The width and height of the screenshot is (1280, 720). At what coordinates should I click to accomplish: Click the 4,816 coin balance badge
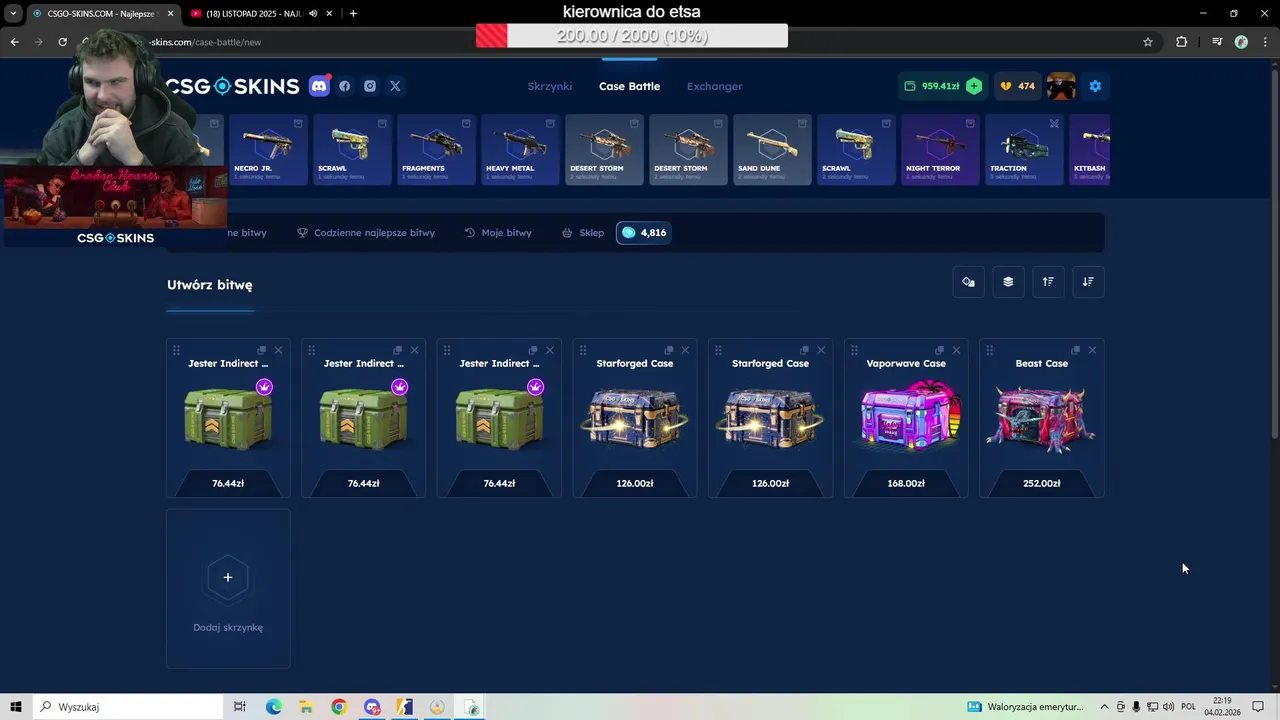point(643,233)
